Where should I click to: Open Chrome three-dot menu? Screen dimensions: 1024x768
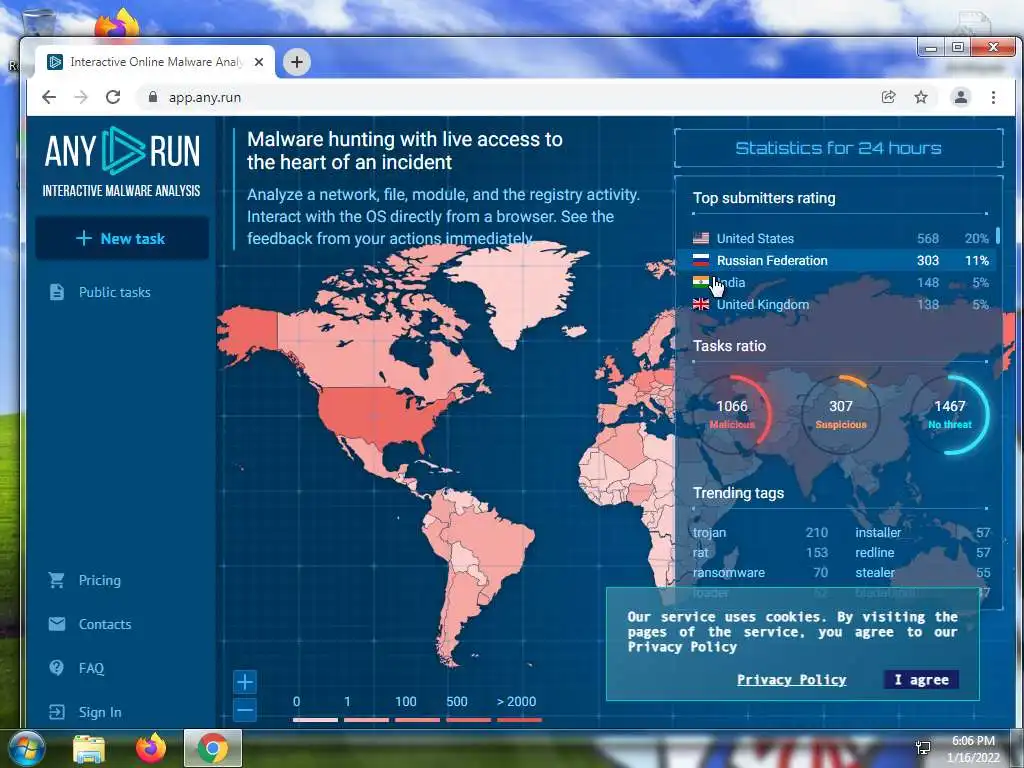[993, 97]
